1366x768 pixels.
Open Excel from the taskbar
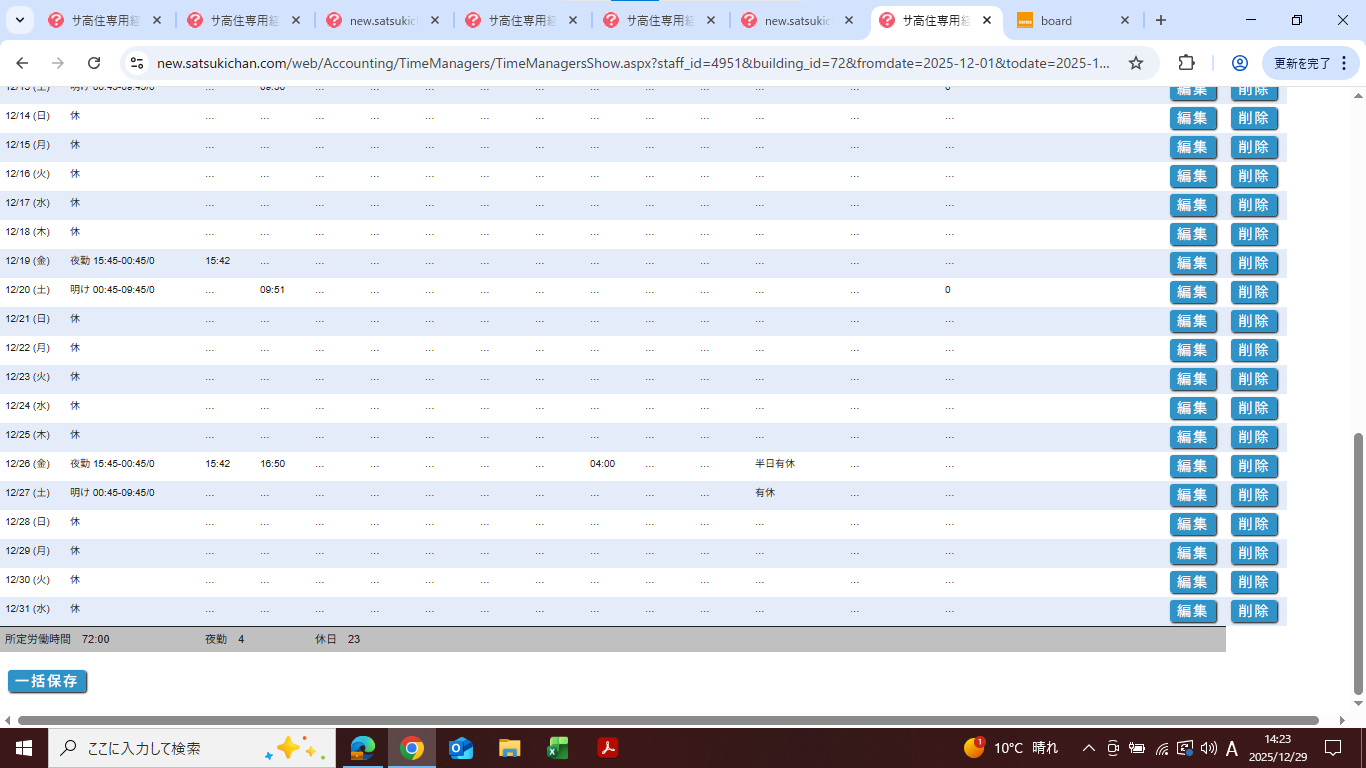tap(558, 748)
